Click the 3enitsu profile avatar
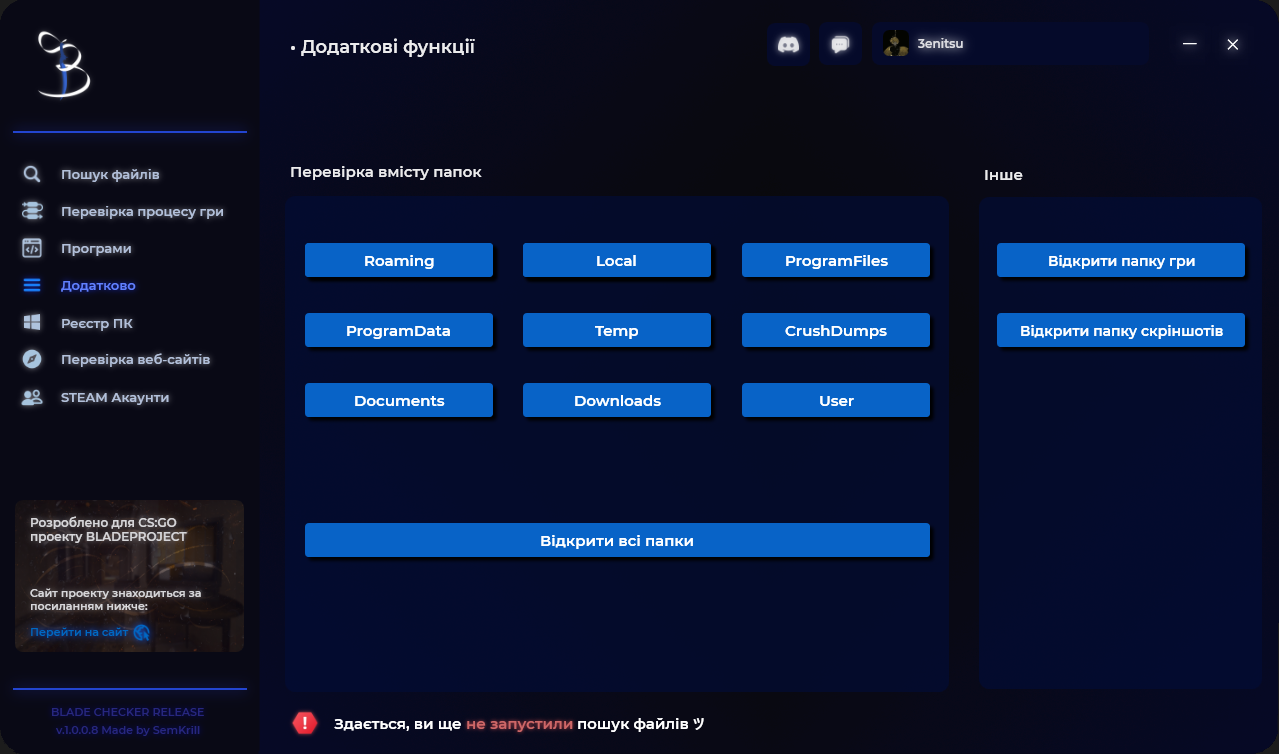Screen dimensions: 1279x754 tap(896, 44)
